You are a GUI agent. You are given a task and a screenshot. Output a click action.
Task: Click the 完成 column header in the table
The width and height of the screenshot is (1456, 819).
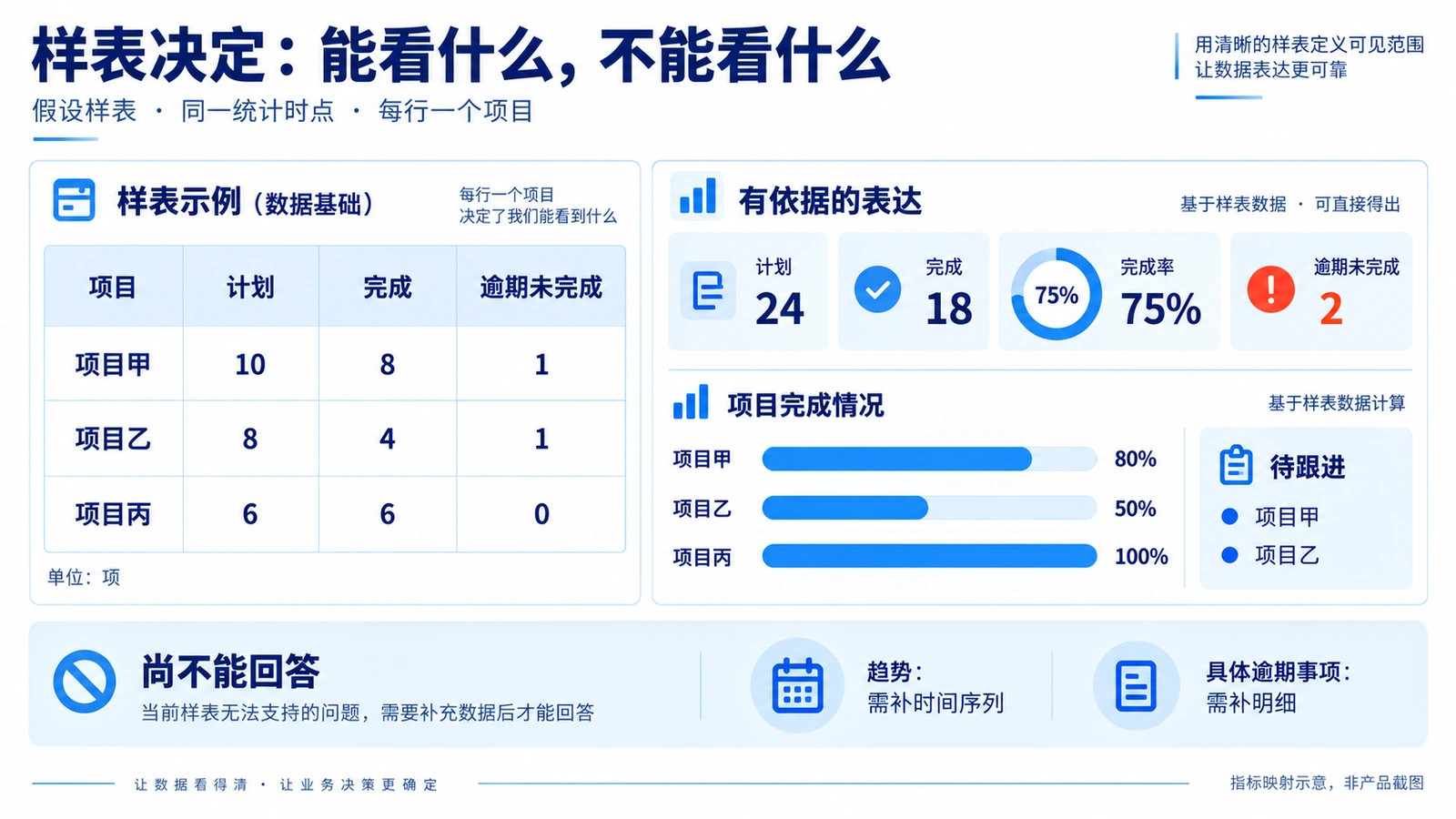[x=388, y=288]
